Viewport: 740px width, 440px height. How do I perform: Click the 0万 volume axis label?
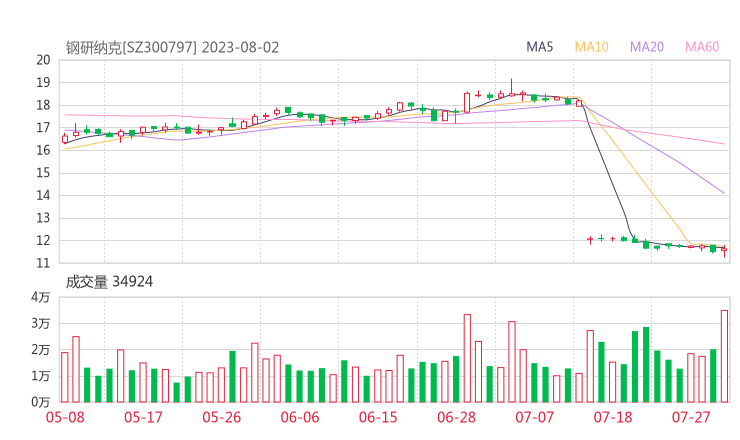click(40, 402)
